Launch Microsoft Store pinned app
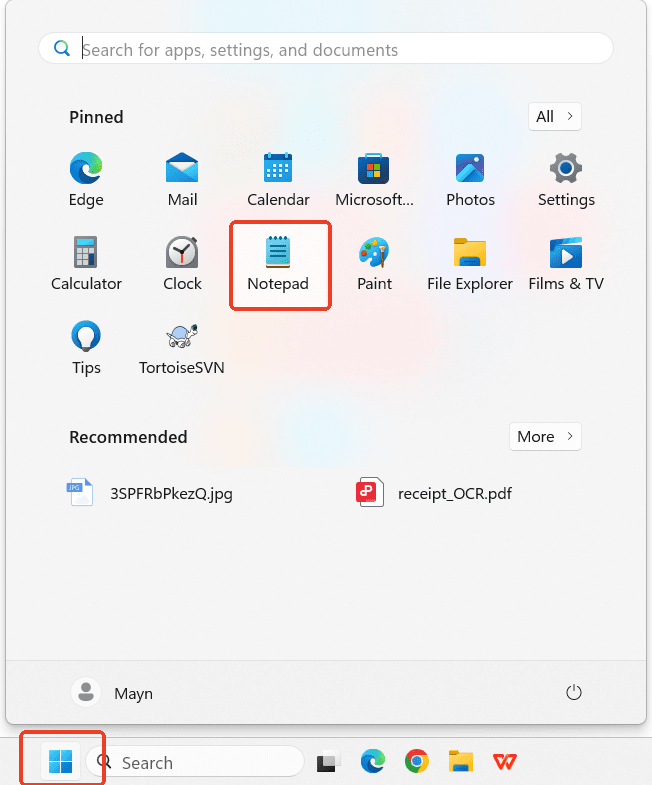This screenshot has height=785, width=652. (374, 179)
